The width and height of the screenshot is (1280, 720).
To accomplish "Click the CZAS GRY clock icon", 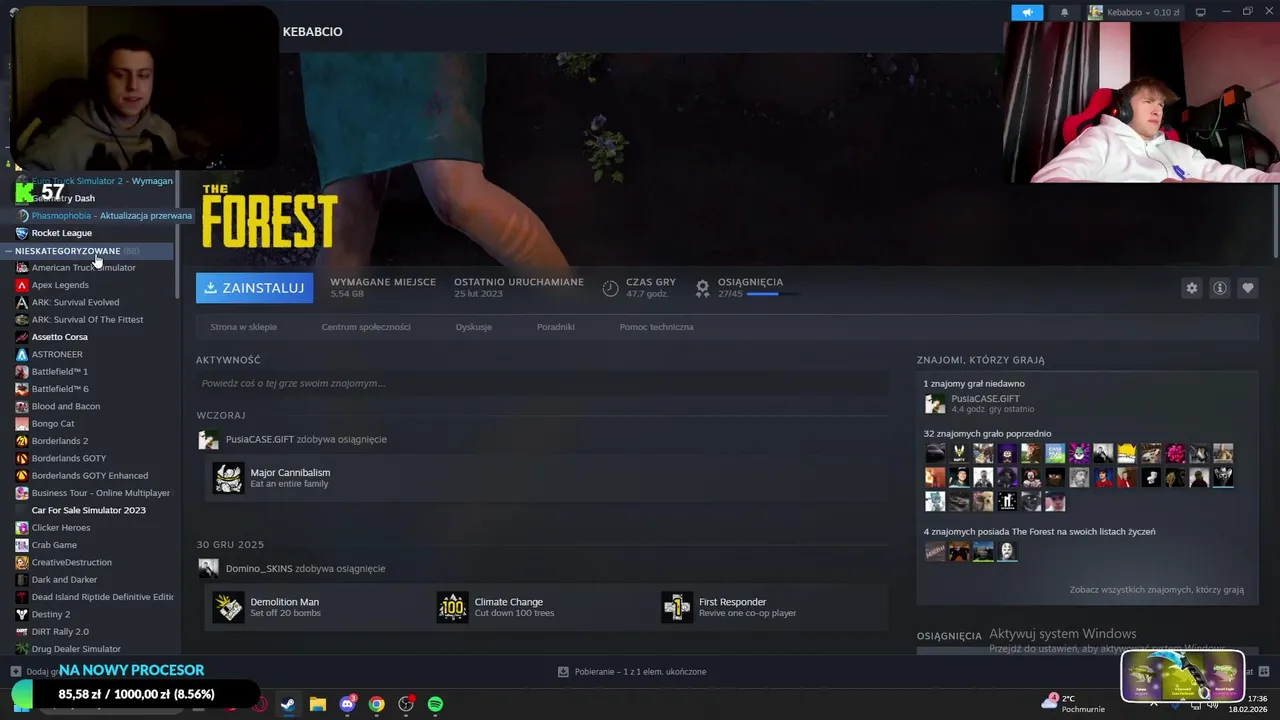I will pos(610,288).
